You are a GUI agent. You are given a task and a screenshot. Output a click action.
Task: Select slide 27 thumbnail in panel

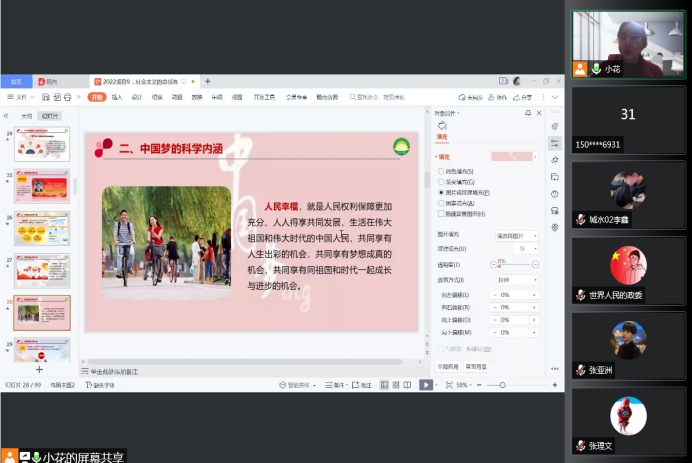click(x=42, y=270)
